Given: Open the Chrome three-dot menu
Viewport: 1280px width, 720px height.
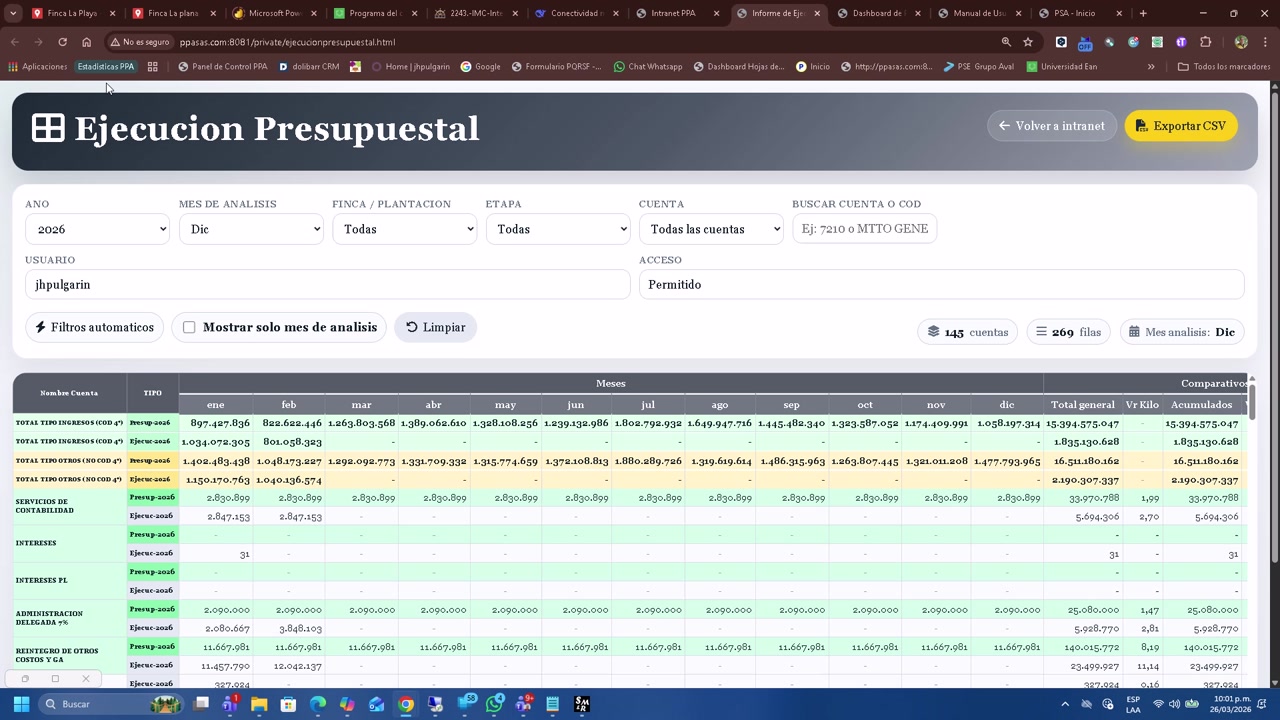Looking at the screenshot, I should [x=1265, y=42].
